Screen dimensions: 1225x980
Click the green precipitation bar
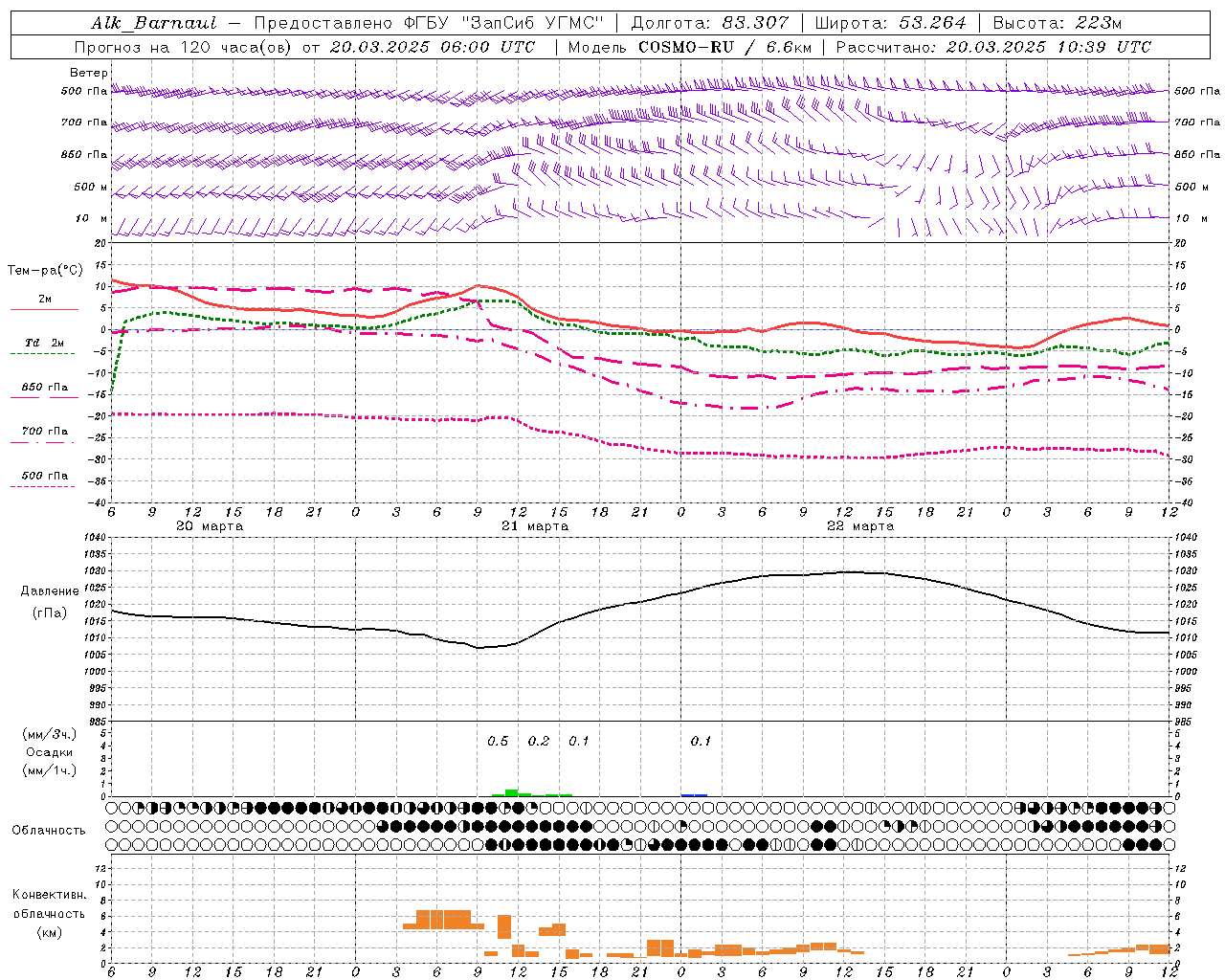coord(512,792)
